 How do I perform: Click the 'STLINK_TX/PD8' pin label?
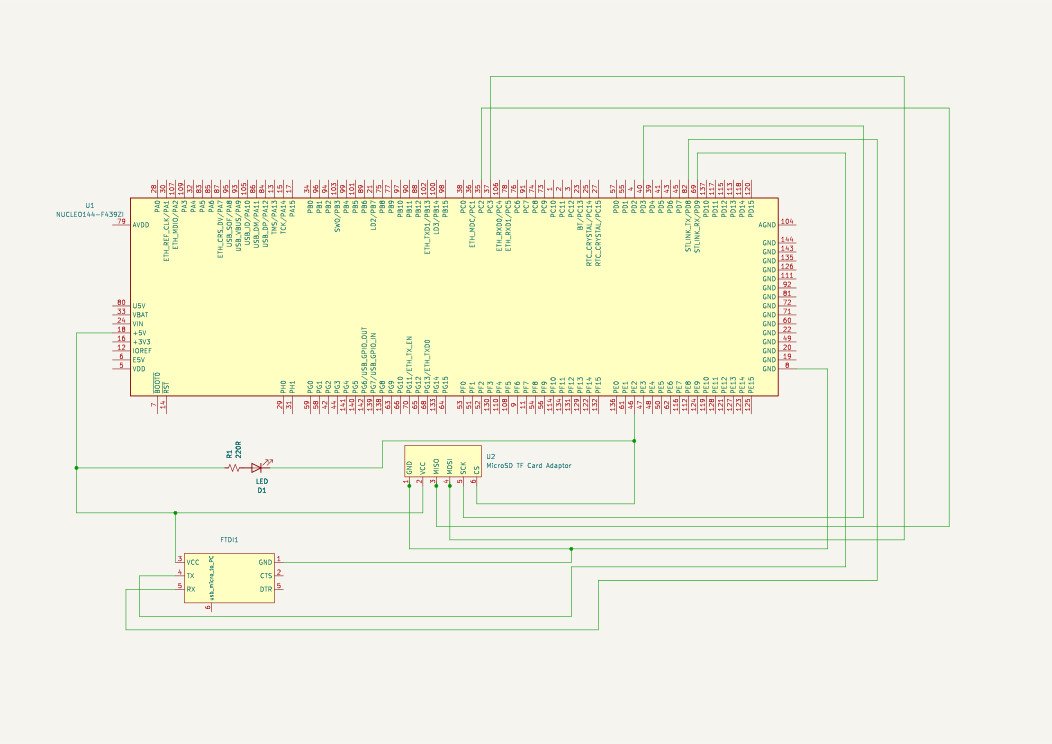688,226
